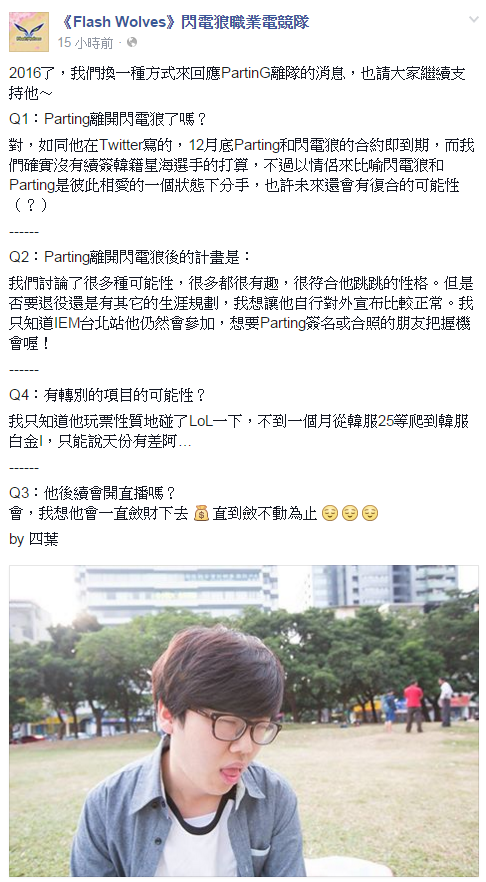Click the author signature by 四葉
This screenshot has height=882, width=486.
tap(34, 539)
